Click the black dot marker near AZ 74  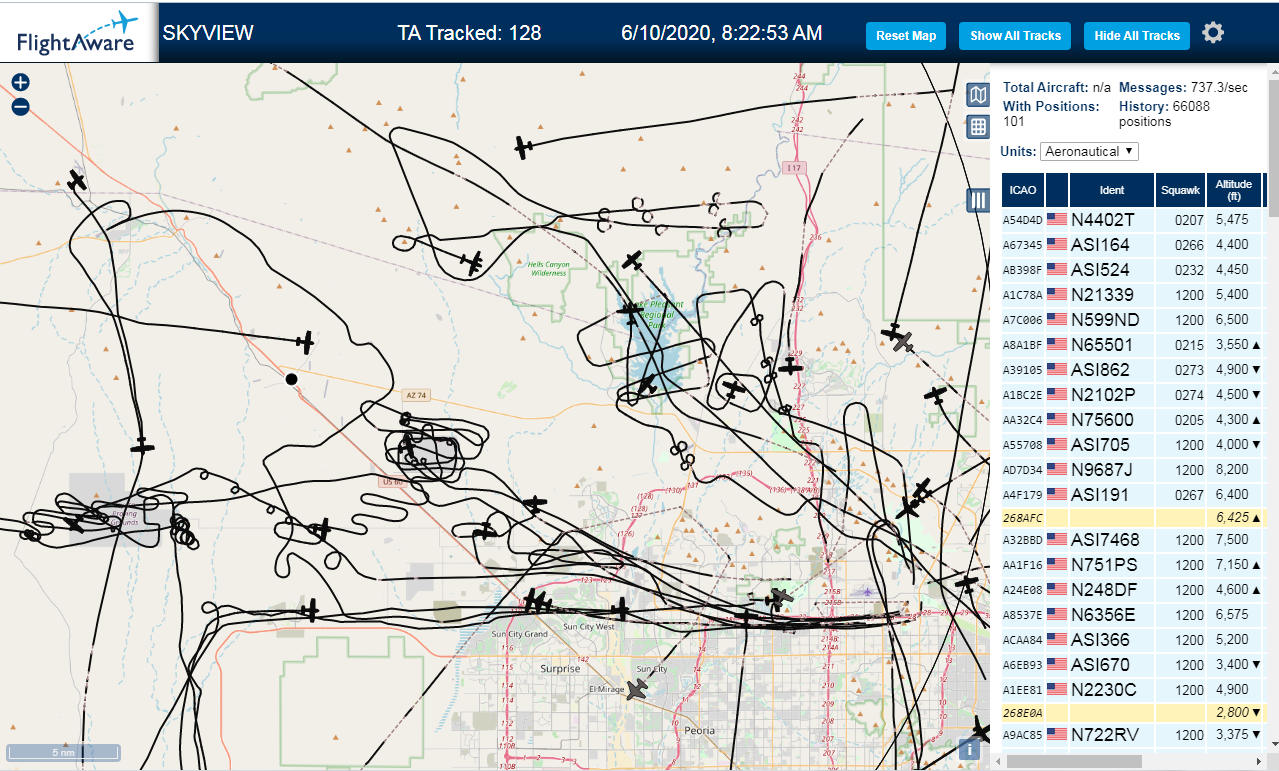291,379
